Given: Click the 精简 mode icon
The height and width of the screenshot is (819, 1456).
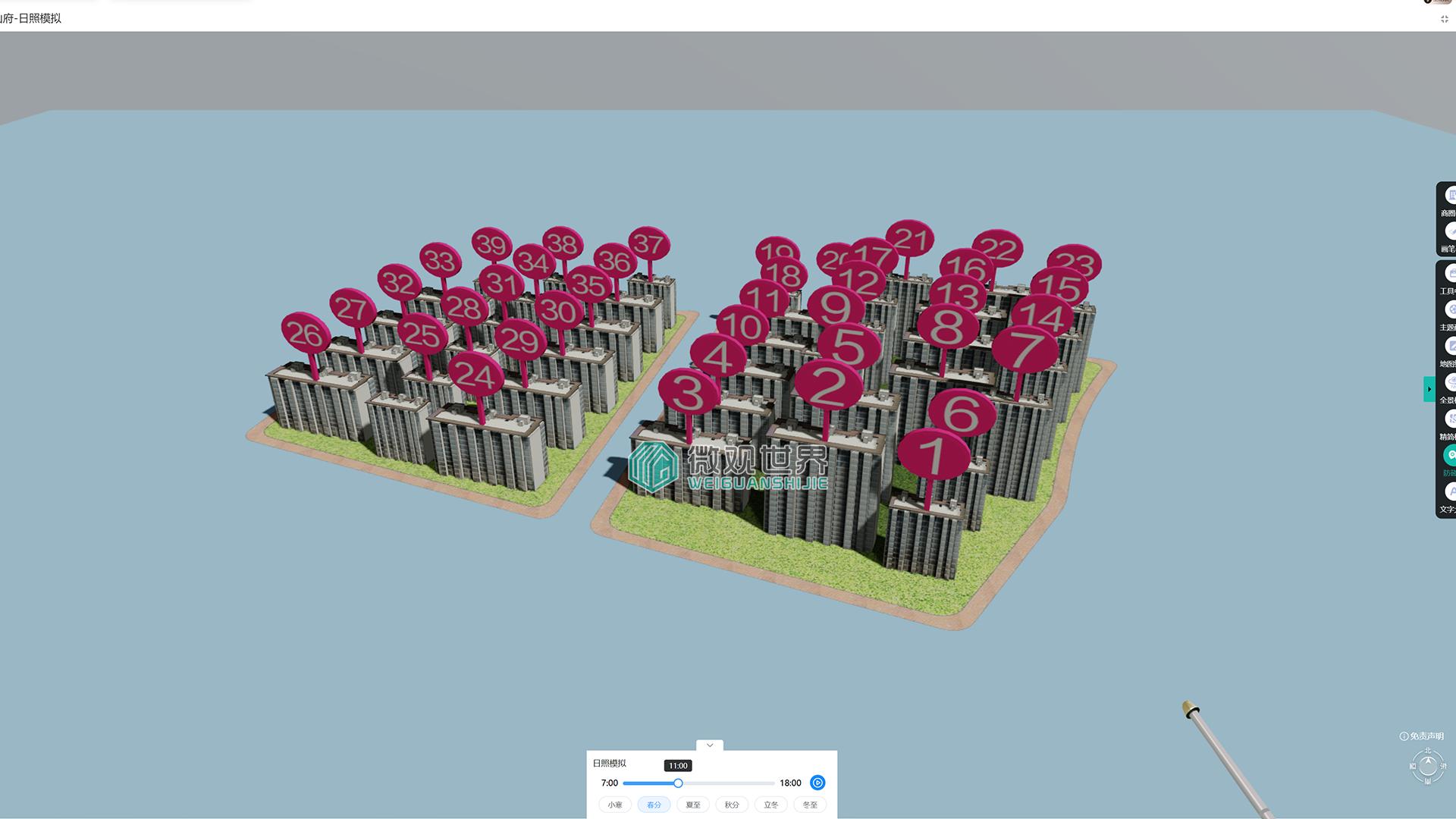Looking at the screenshot, I should (1450, 419).
